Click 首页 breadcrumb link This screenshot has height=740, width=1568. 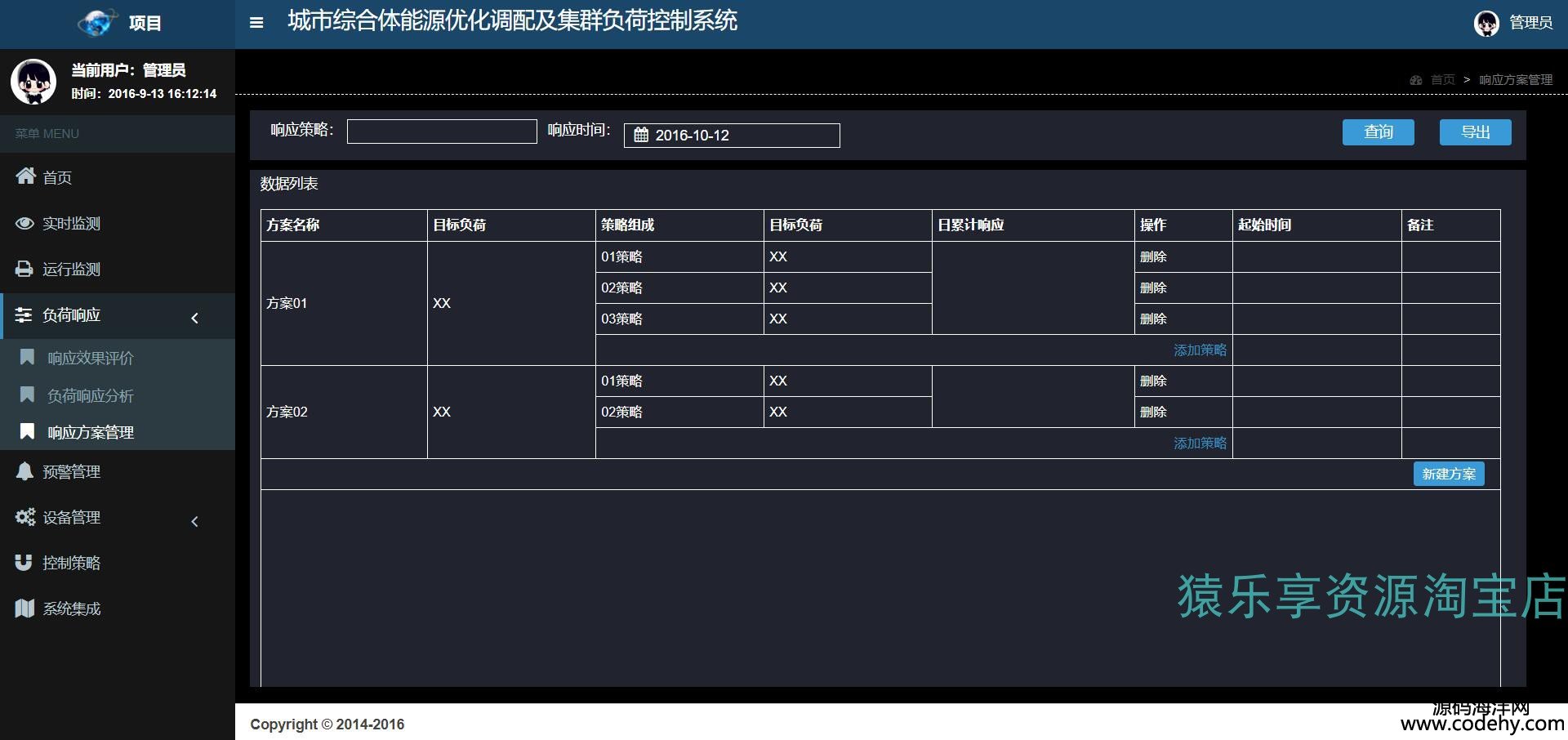pos(1442,80)
